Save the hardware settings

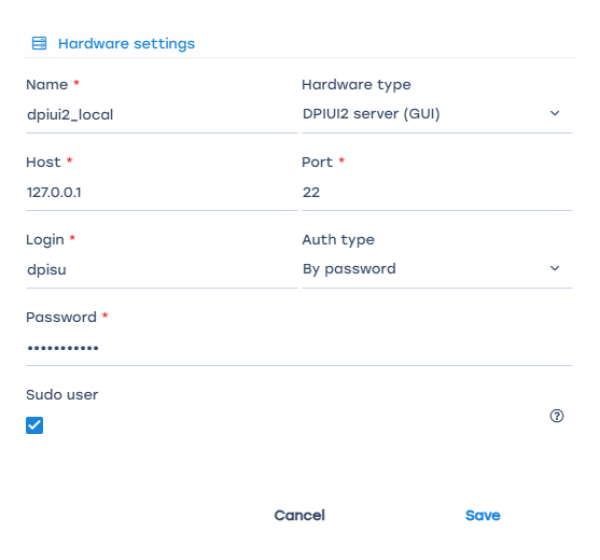point(482,516)
